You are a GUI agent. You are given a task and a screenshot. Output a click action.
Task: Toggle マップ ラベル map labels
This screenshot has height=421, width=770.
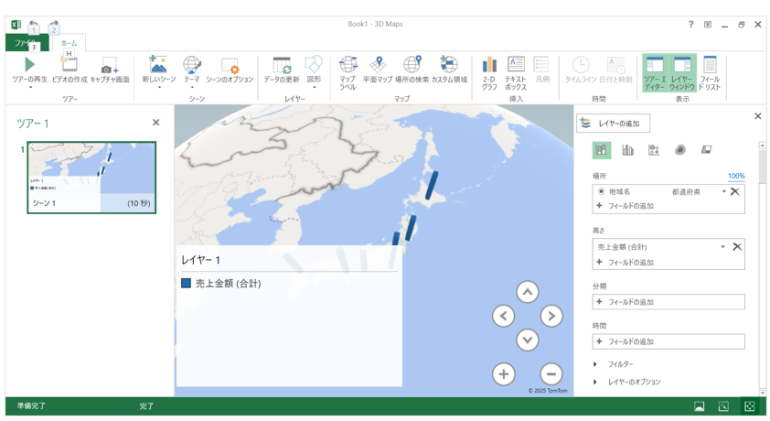pos(348,73)
